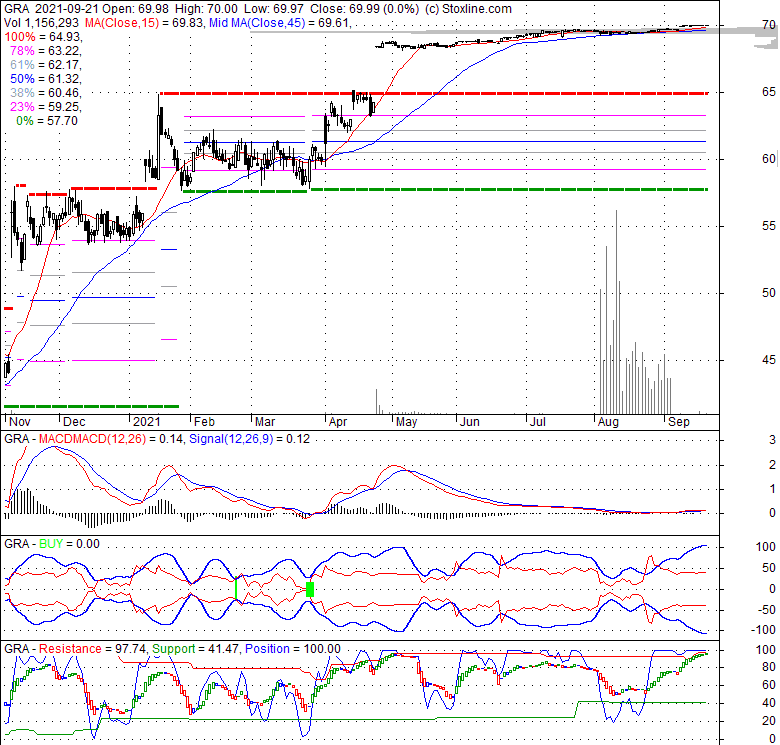Click the 'Aug' month label on time axis
Viewport: 780px width, 745px height.
click(608, 422)
